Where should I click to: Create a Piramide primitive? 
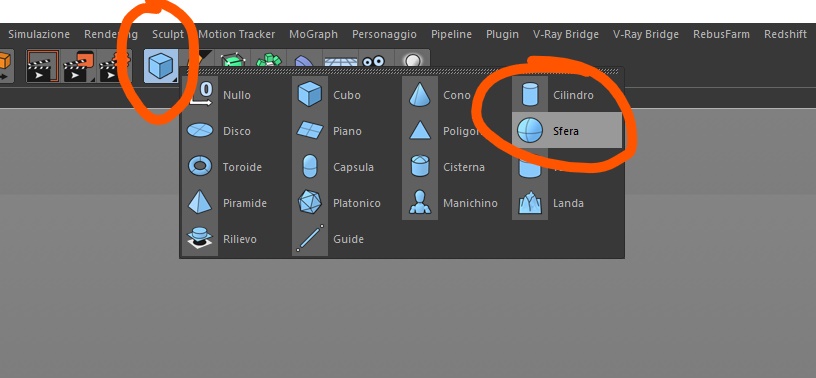click(x=235, y=203)
